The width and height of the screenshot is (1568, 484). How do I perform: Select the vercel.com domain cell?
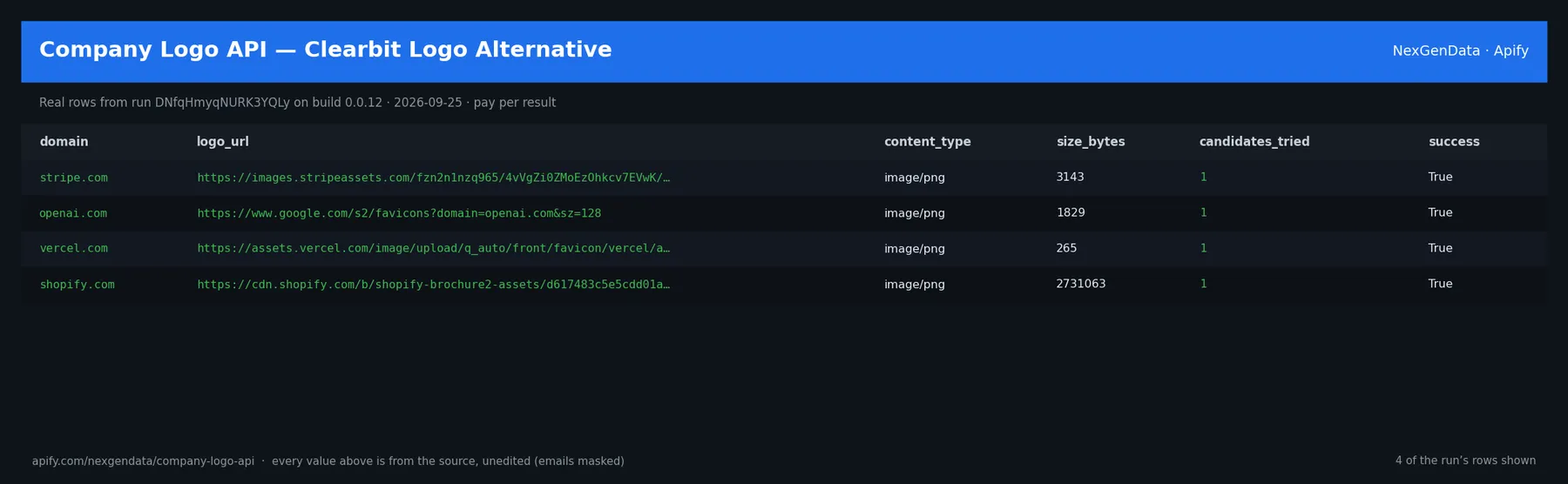pos(74,248)
